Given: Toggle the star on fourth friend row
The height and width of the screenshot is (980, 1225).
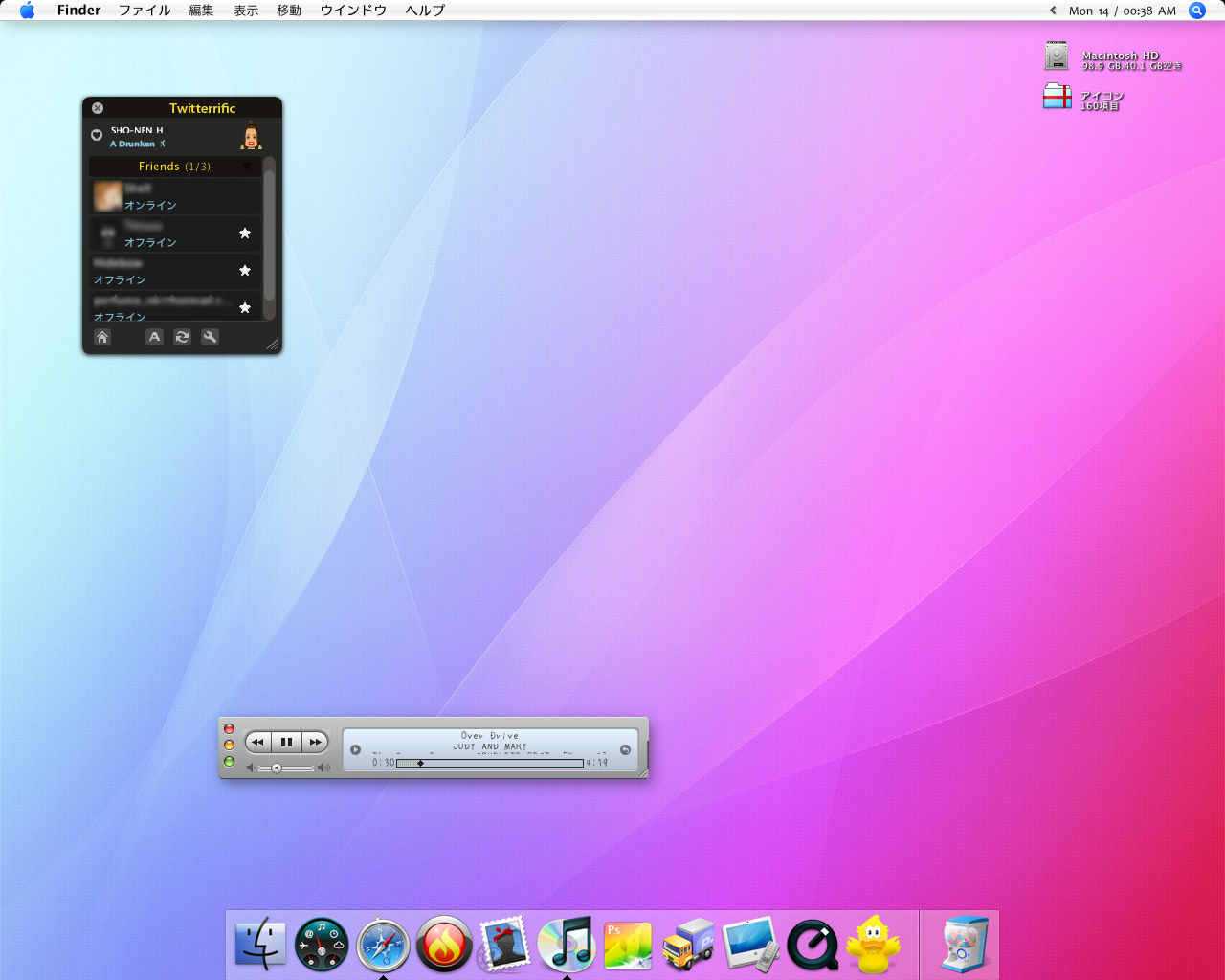Looking at the screenshot, I should click(x=245, y=308).
